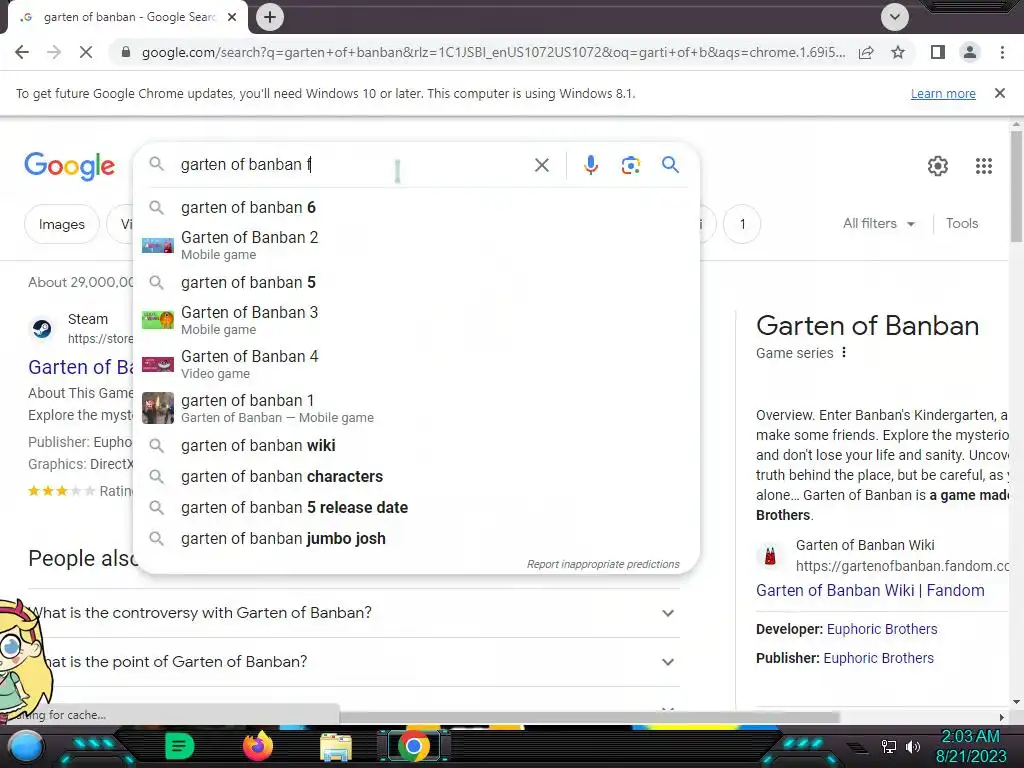Switch to the Images filter

coord(61,224)
